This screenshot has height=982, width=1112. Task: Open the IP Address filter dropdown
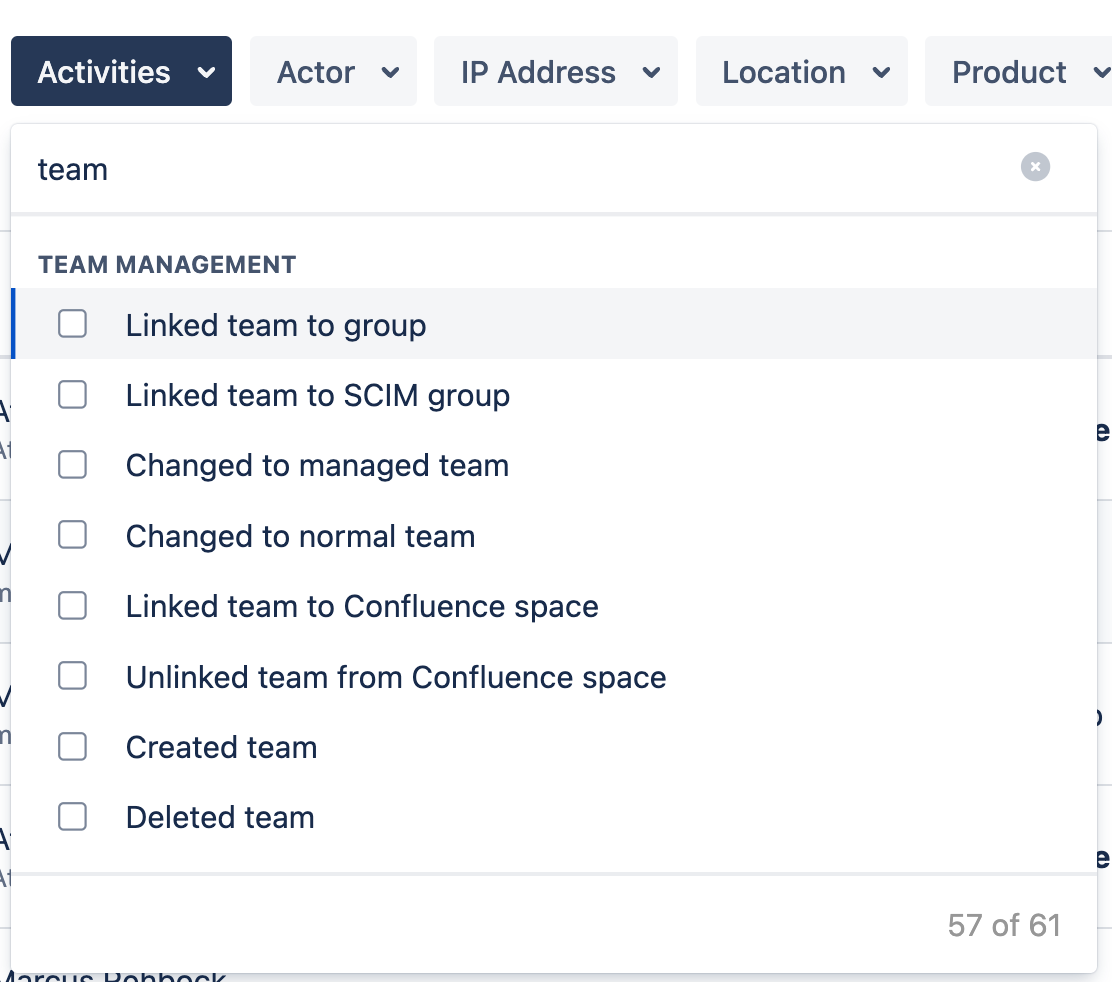[x=555, y=71]
